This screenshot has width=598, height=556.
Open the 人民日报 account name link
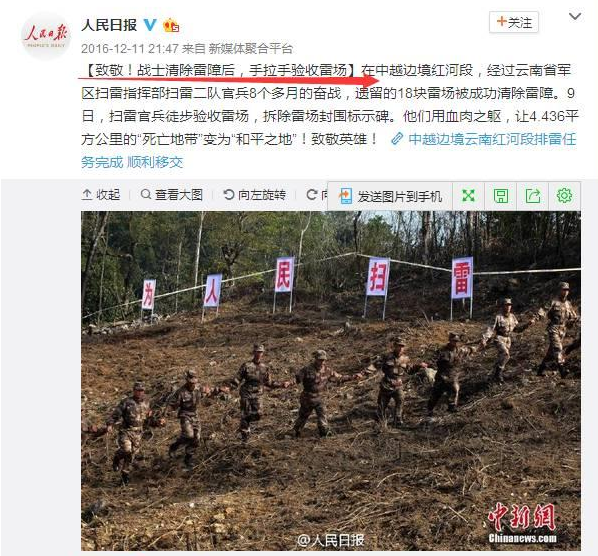coord(109,25)
